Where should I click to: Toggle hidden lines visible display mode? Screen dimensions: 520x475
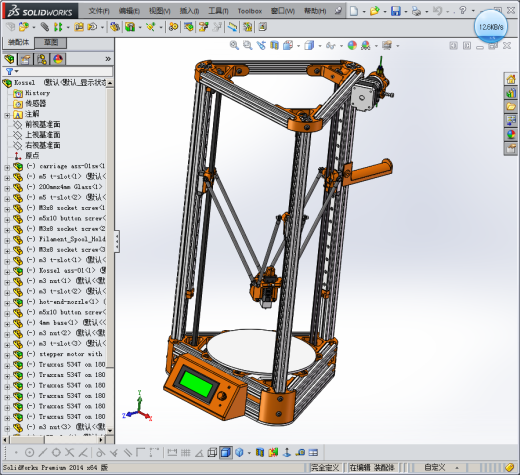[212, 453]
